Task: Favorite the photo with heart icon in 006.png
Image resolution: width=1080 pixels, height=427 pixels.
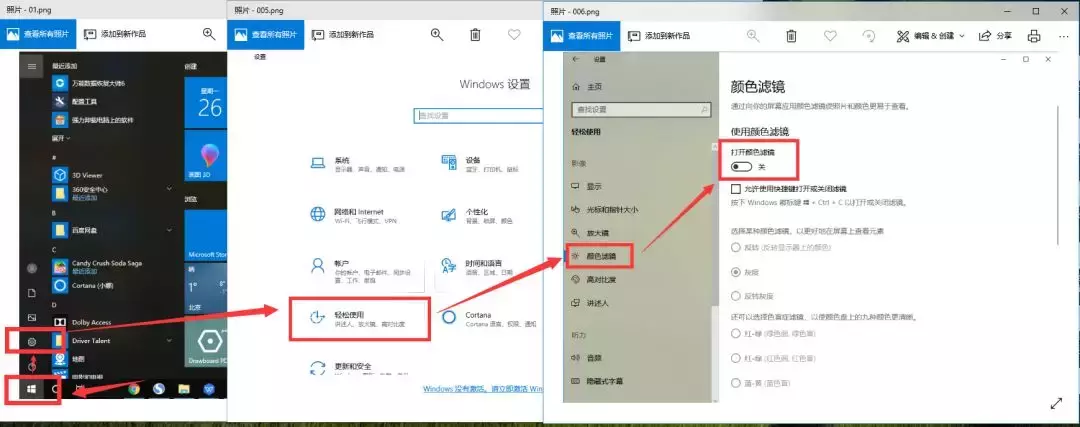Action: (x=830, y=36)
